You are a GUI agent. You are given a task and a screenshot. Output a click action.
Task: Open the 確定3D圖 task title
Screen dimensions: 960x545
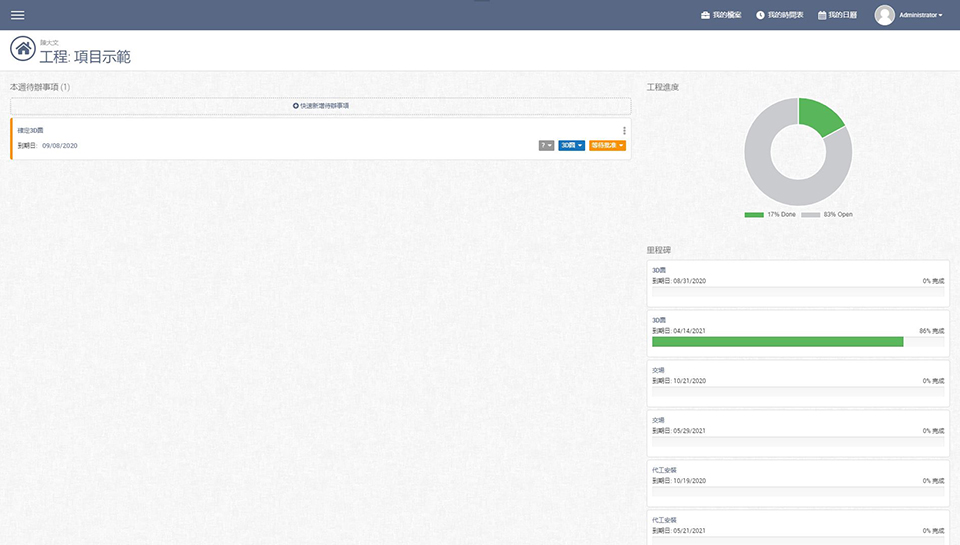tap(30, 131)
